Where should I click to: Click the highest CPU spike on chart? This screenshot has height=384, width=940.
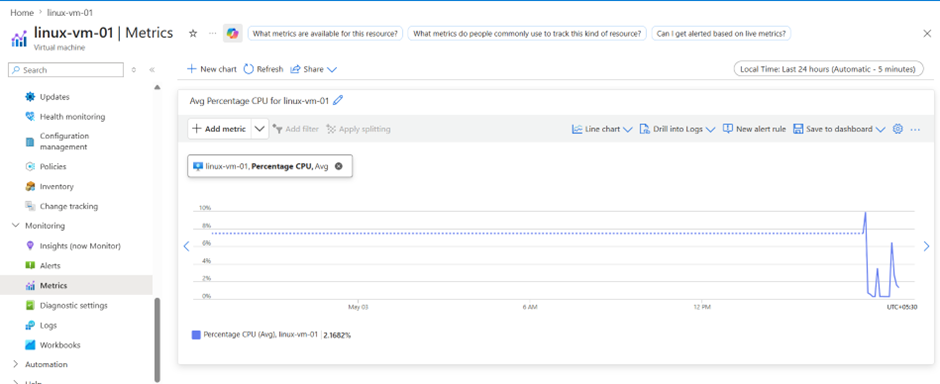coord(865,213)
